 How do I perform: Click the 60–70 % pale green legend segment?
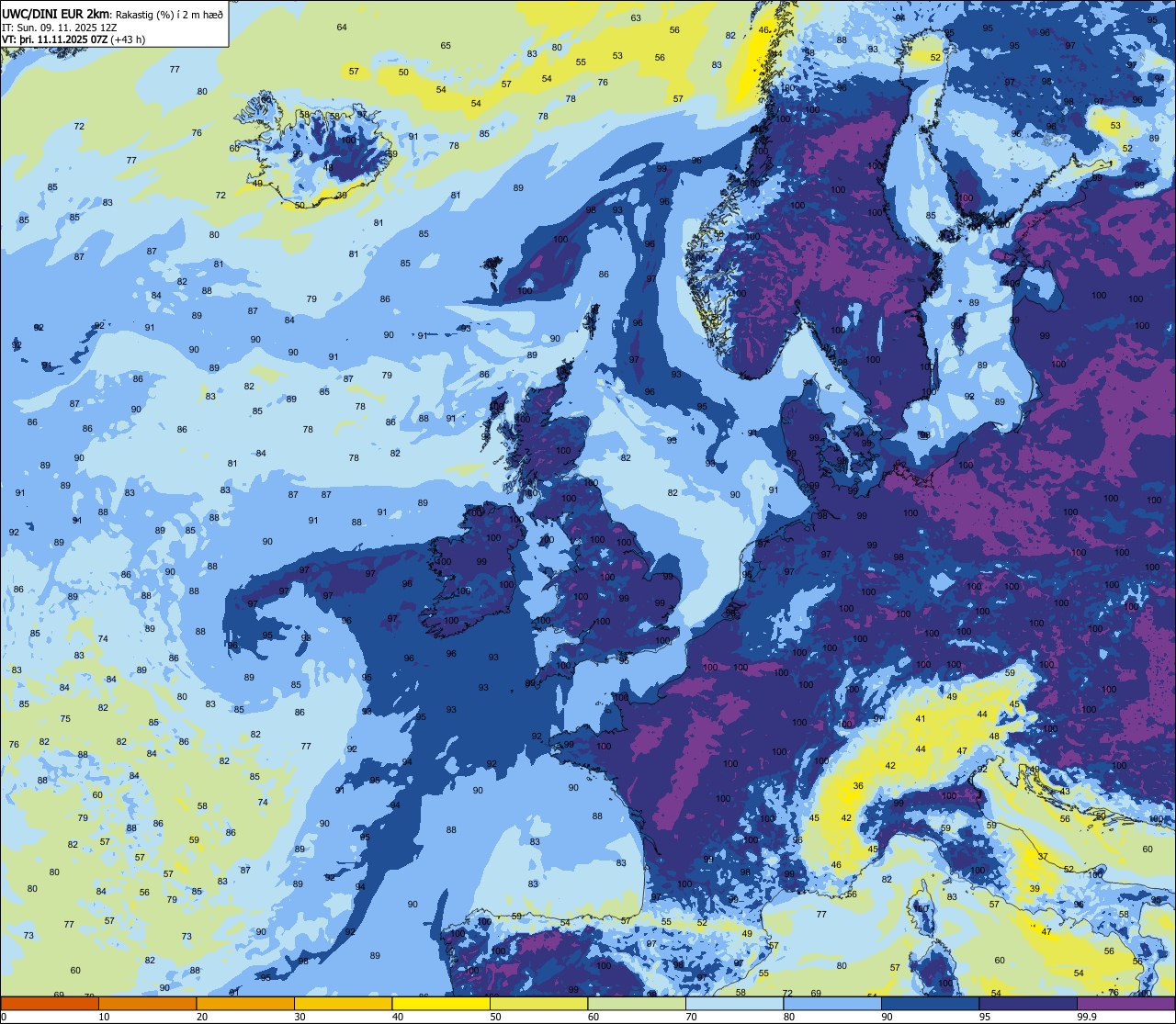coord(637,1003)
